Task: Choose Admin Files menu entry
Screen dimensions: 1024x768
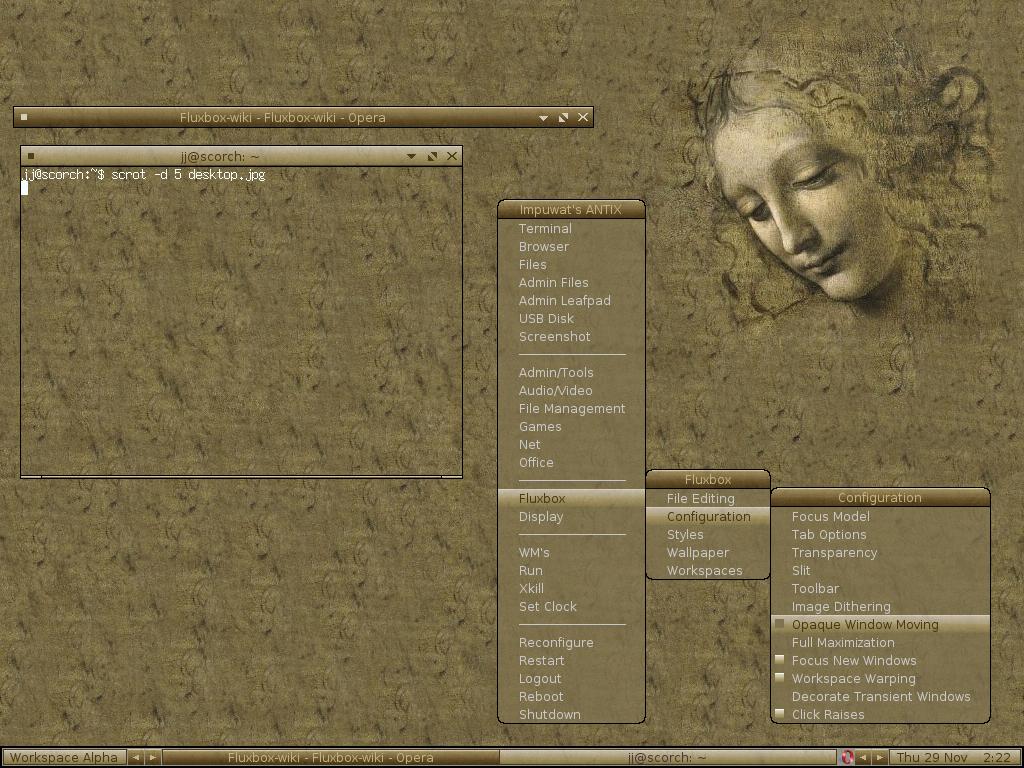Action: click(571, 283)
